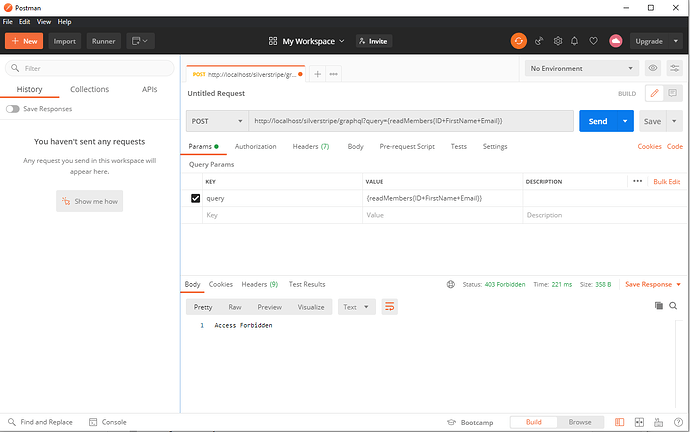Open new tab with plus icon
Image resolution: width=690 pixels, height=432 pixels.
click(x=317, y=74)
